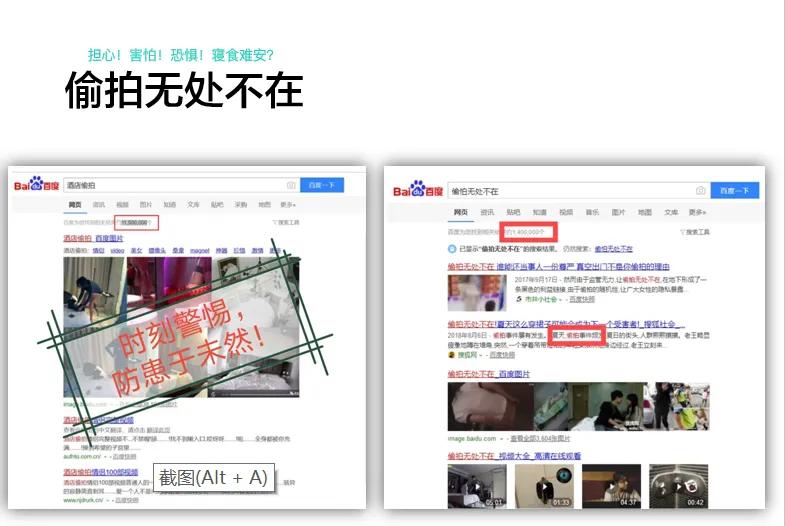Open 百度快照 link beside 市井小社会
Image resolution: width=785 pixels, height=526 pixels.
click(582, 299)
